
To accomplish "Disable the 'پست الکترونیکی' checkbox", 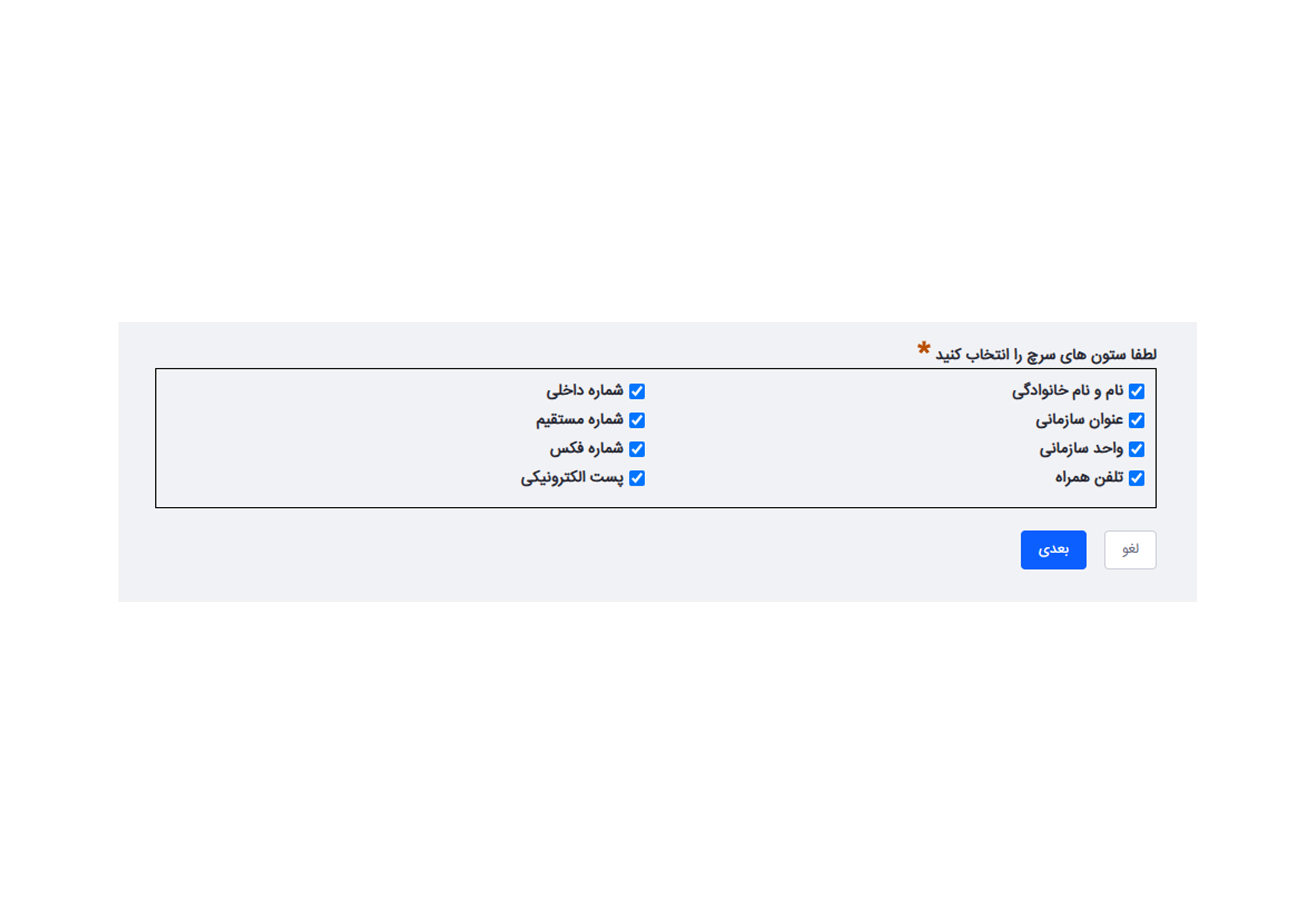I will (637, 478).
